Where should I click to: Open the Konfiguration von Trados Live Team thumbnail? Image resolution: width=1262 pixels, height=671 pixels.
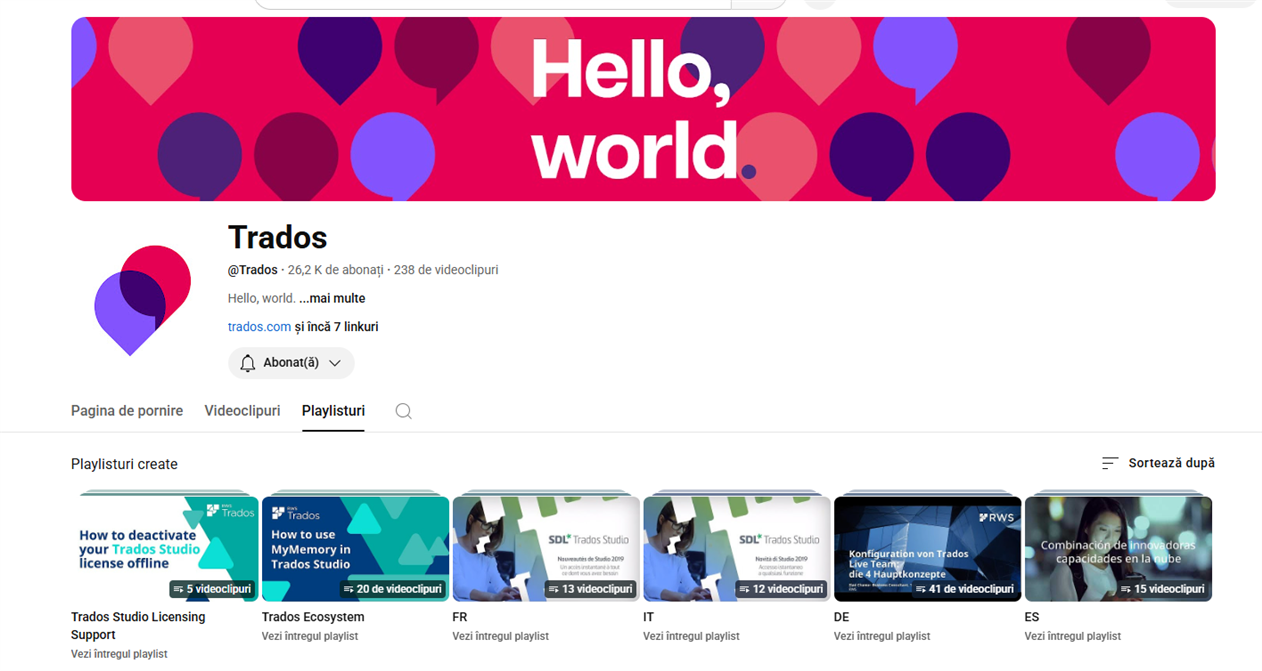(928, 549)
